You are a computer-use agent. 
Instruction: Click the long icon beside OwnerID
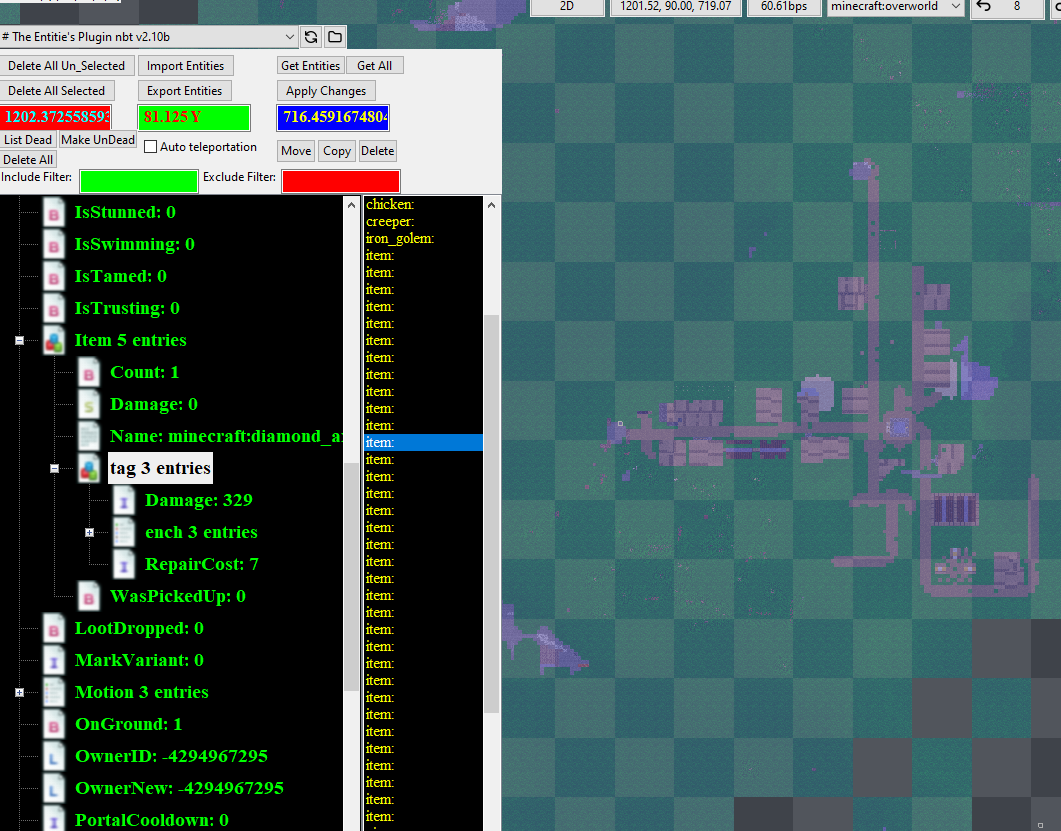54,757
